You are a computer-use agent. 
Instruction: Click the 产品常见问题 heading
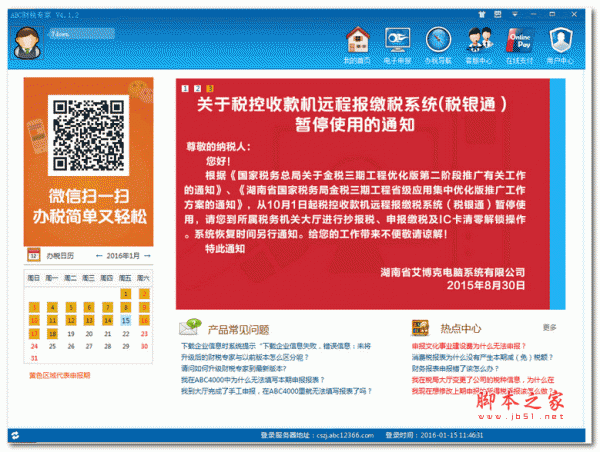(x=238, y=330)
